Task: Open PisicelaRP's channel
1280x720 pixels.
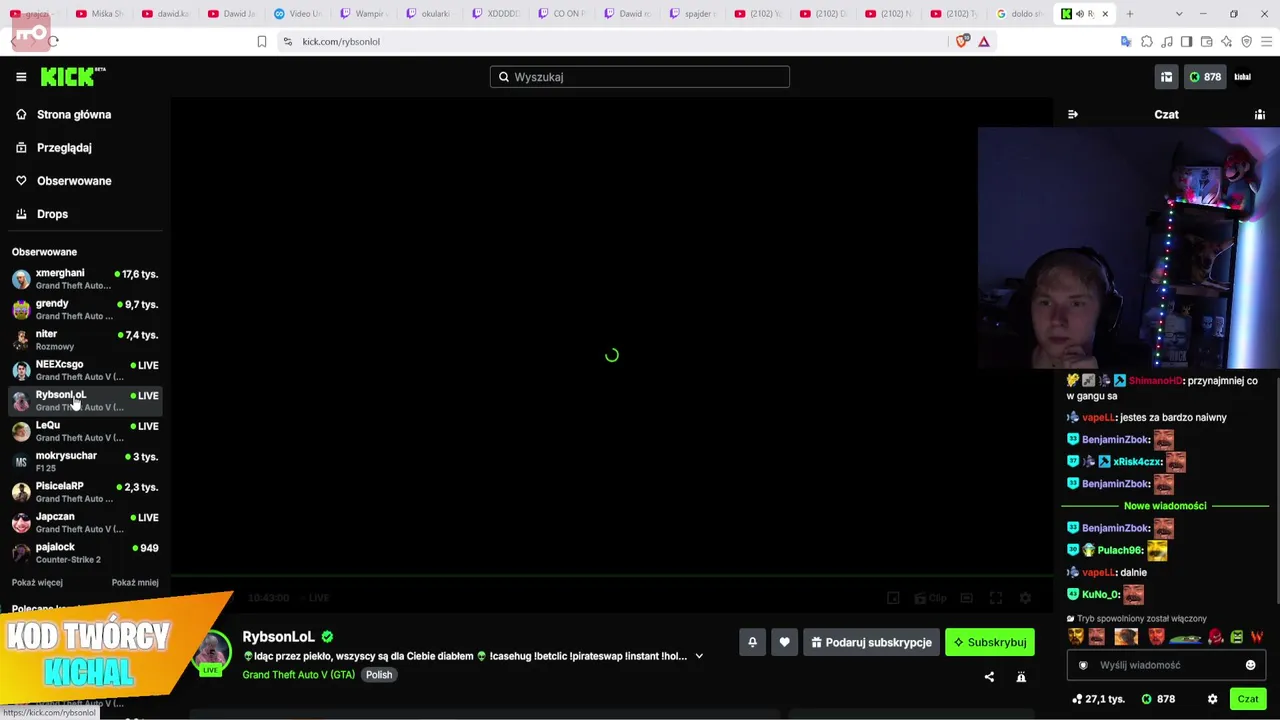Action: [85, 492]
